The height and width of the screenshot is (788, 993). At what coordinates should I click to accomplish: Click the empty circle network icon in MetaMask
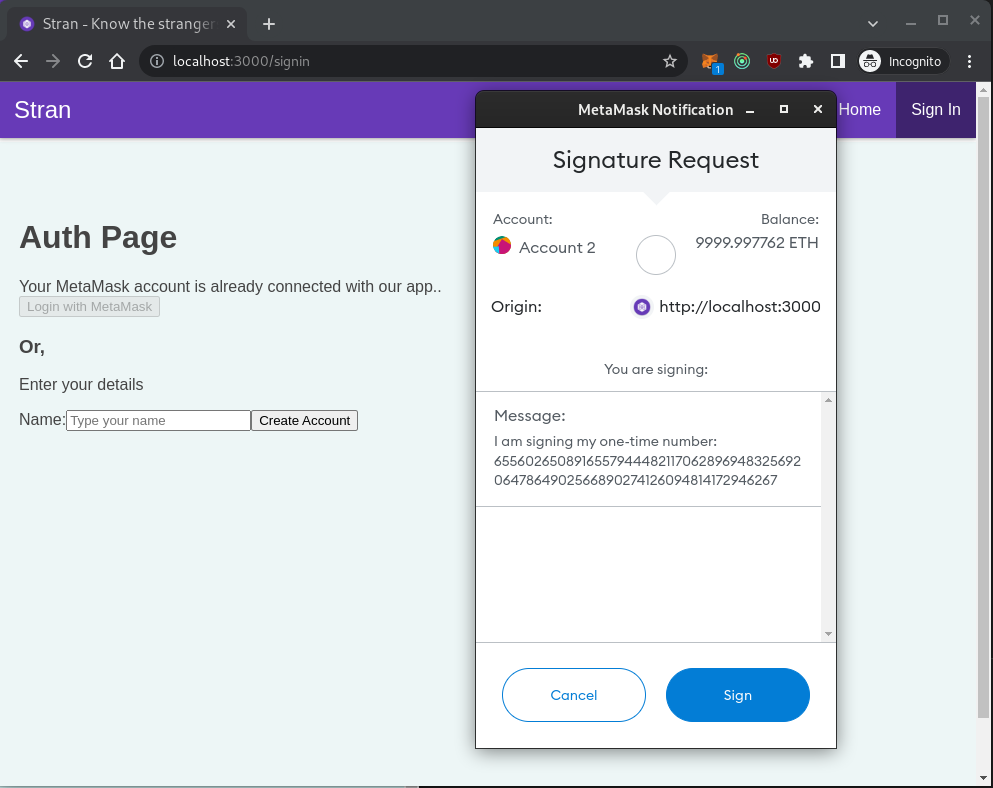click(655, 255)
